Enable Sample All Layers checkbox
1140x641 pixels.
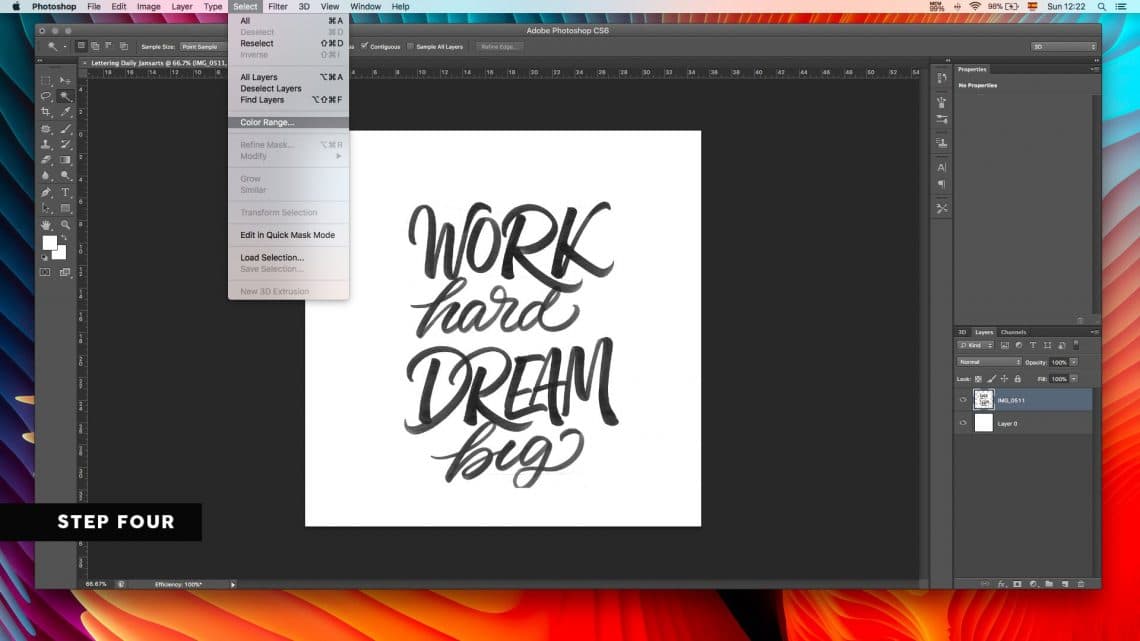coord(411,46)
